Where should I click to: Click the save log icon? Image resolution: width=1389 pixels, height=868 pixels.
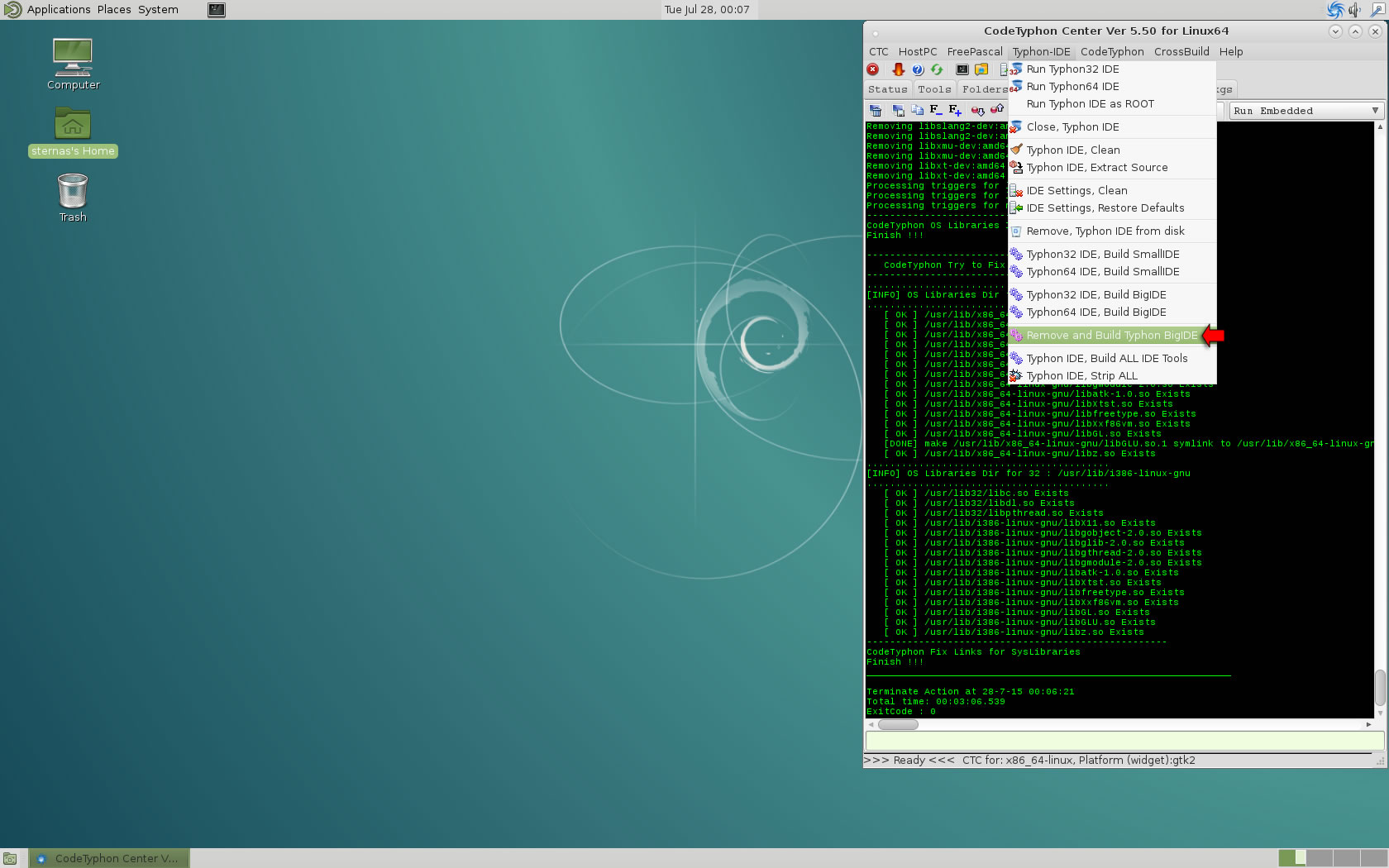tap(898, 110)
